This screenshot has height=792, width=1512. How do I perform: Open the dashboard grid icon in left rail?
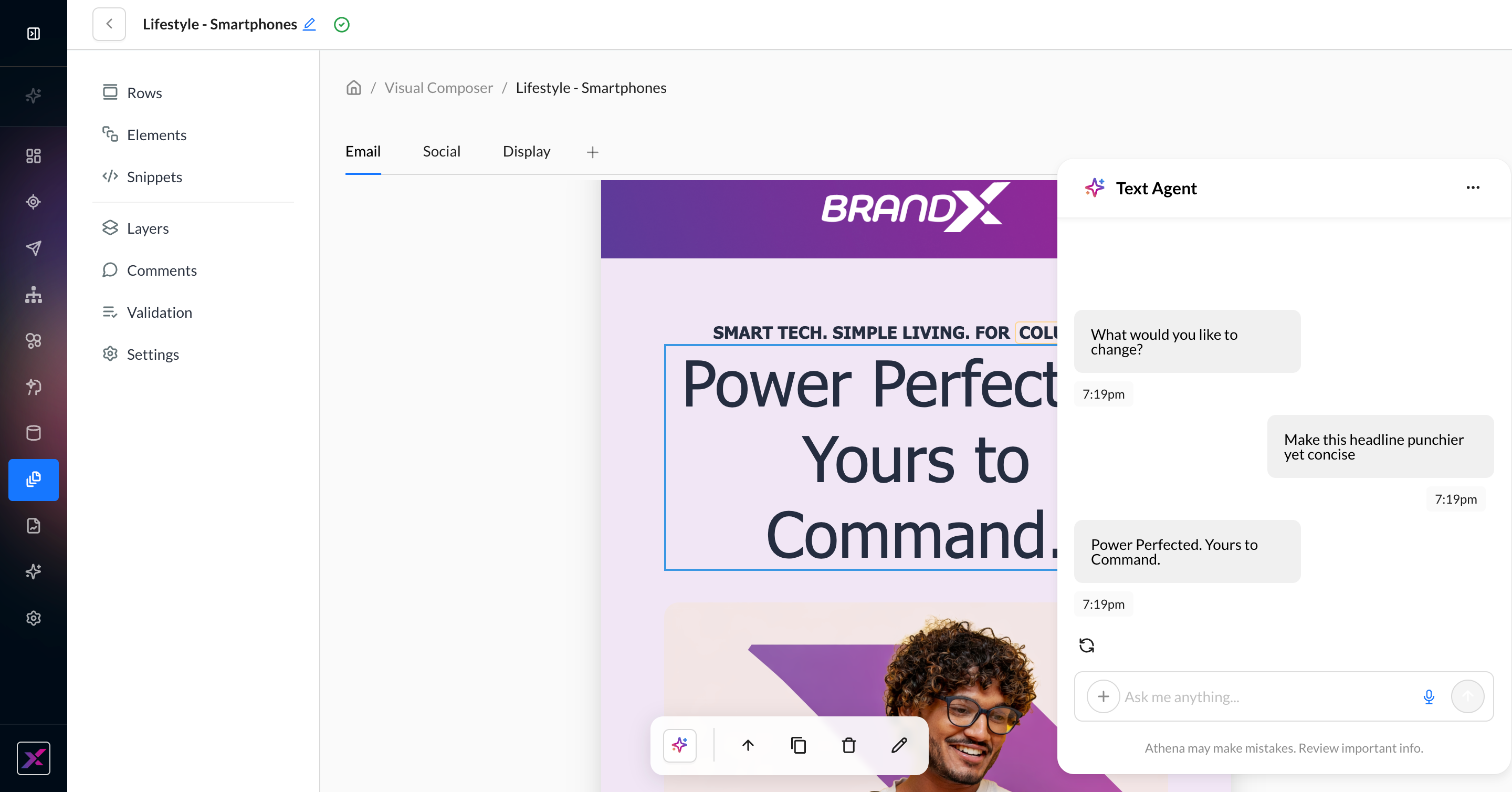[x=34, y=155]
